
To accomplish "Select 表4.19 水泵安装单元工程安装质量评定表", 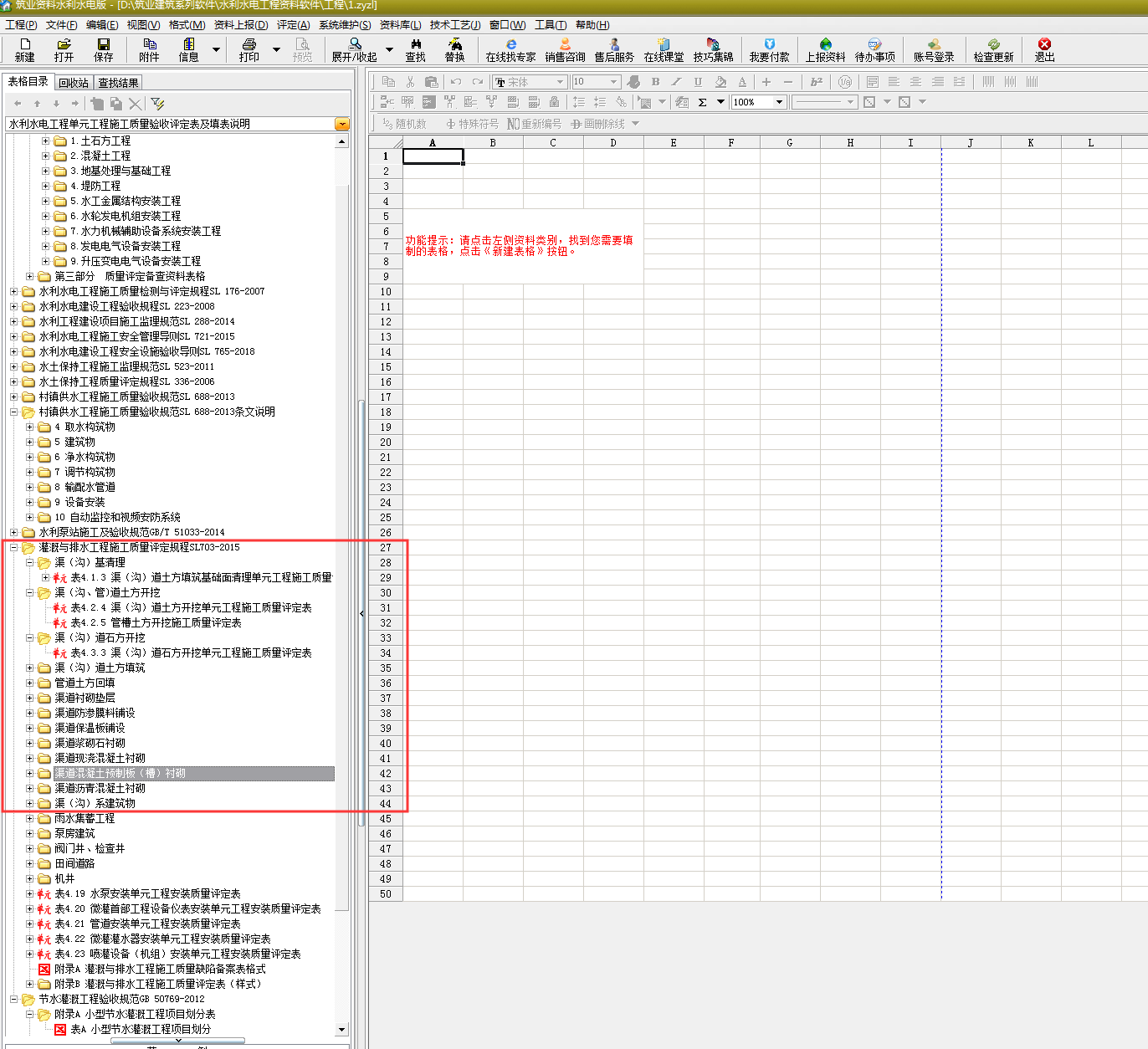I will [147, 893].
